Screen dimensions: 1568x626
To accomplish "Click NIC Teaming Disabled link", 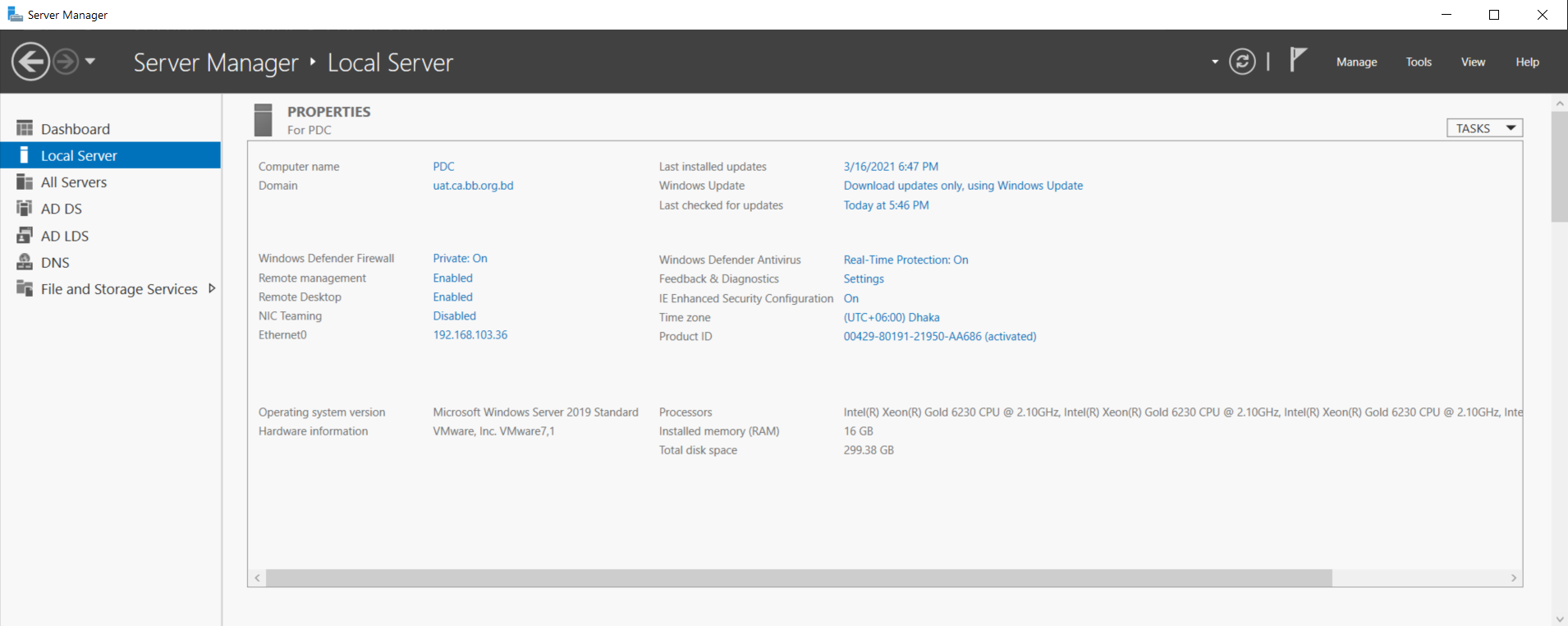I will coord(454,316).
